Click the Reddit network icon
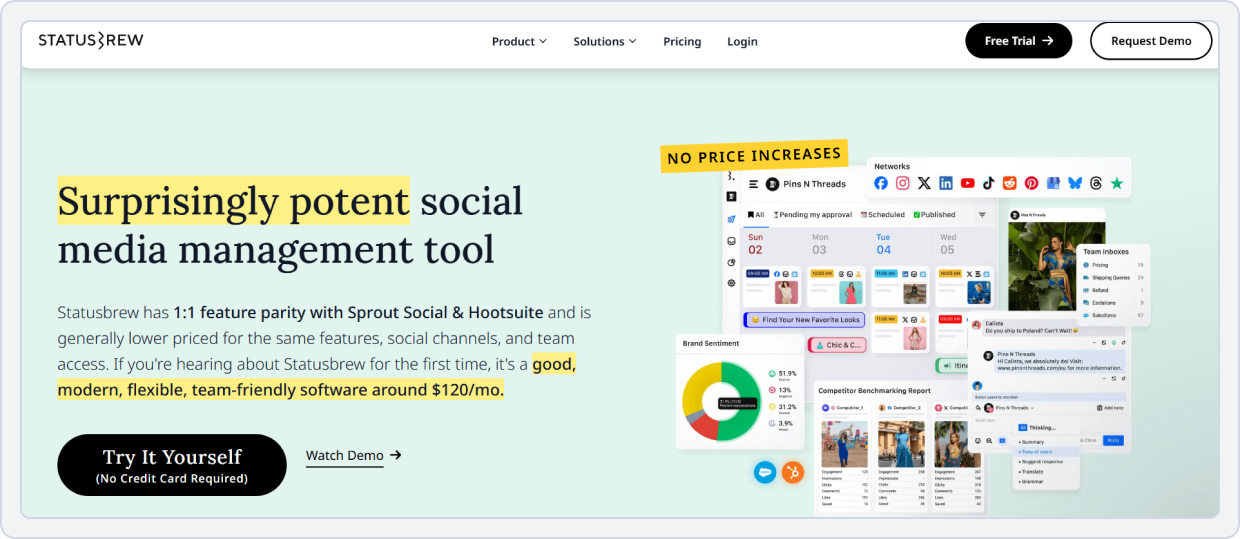1240x539 pixels. tap(1009, 183)
